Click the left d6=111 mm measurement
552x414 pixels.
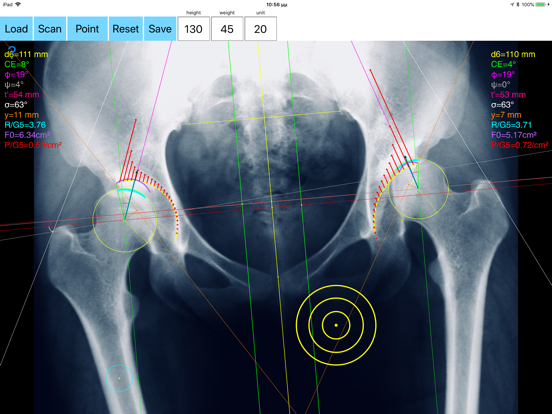pyautogui.click(x=26, y=54)
